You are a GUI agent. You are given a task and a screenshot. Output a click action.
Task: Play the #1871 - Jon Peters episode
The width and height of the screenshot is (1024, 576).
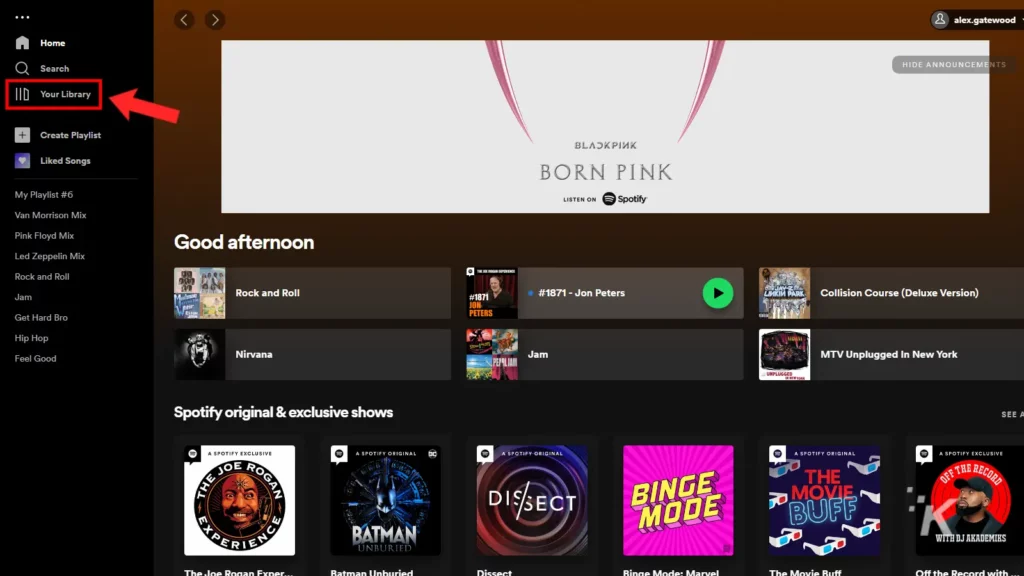(x=718, y=293)
